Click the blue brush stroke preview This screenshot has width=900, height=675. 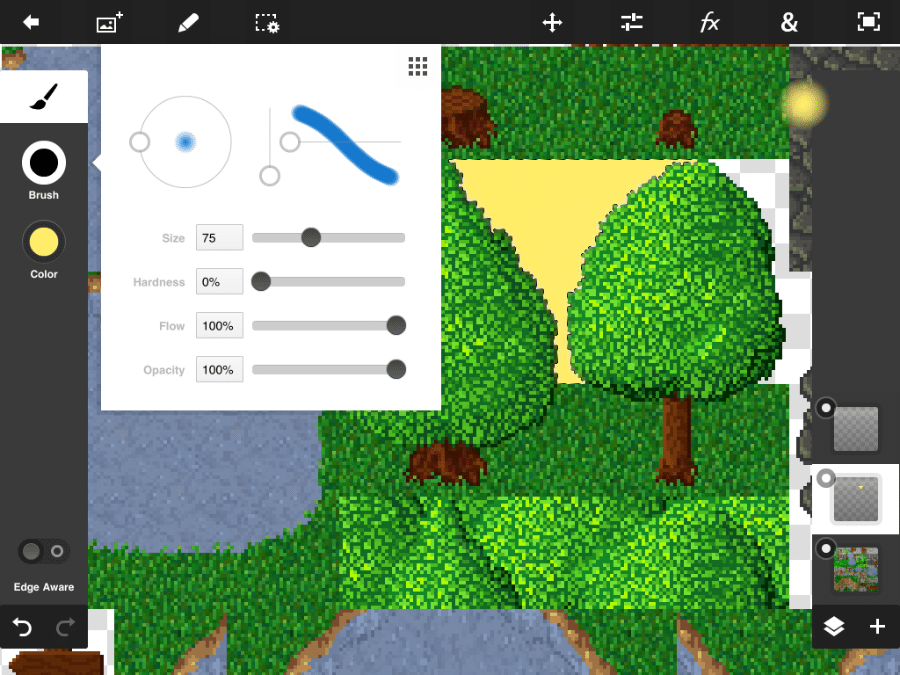tap(345, 143)
